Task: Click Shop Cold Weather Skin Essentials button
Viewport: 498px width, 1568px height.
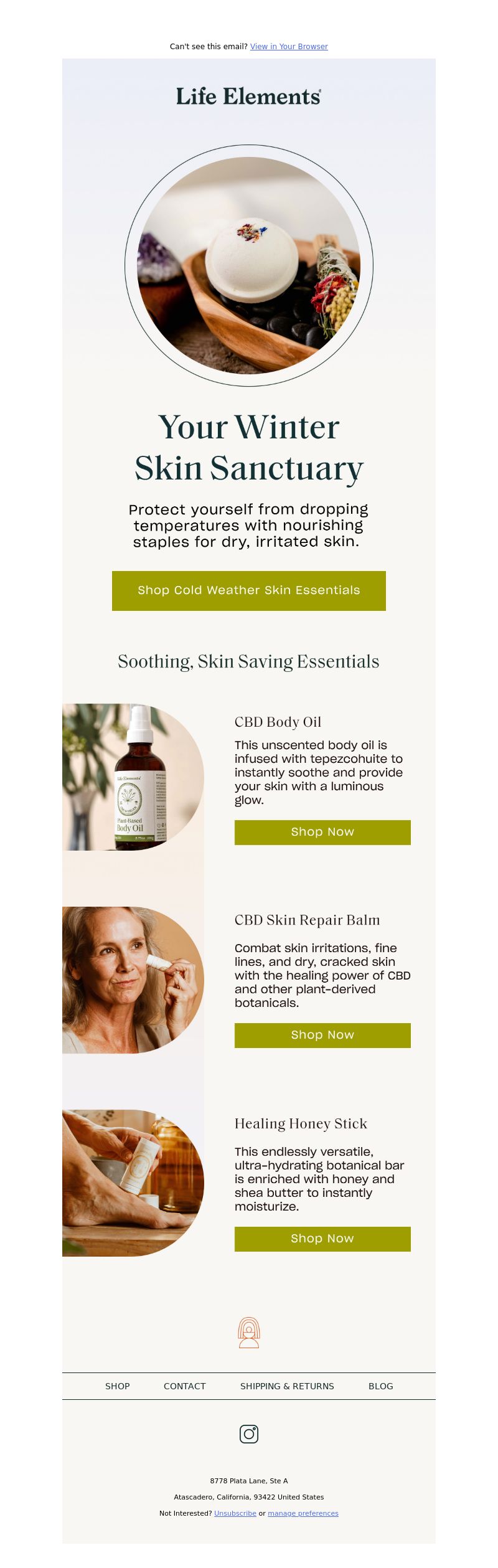Action: click(x=249, y=590)
